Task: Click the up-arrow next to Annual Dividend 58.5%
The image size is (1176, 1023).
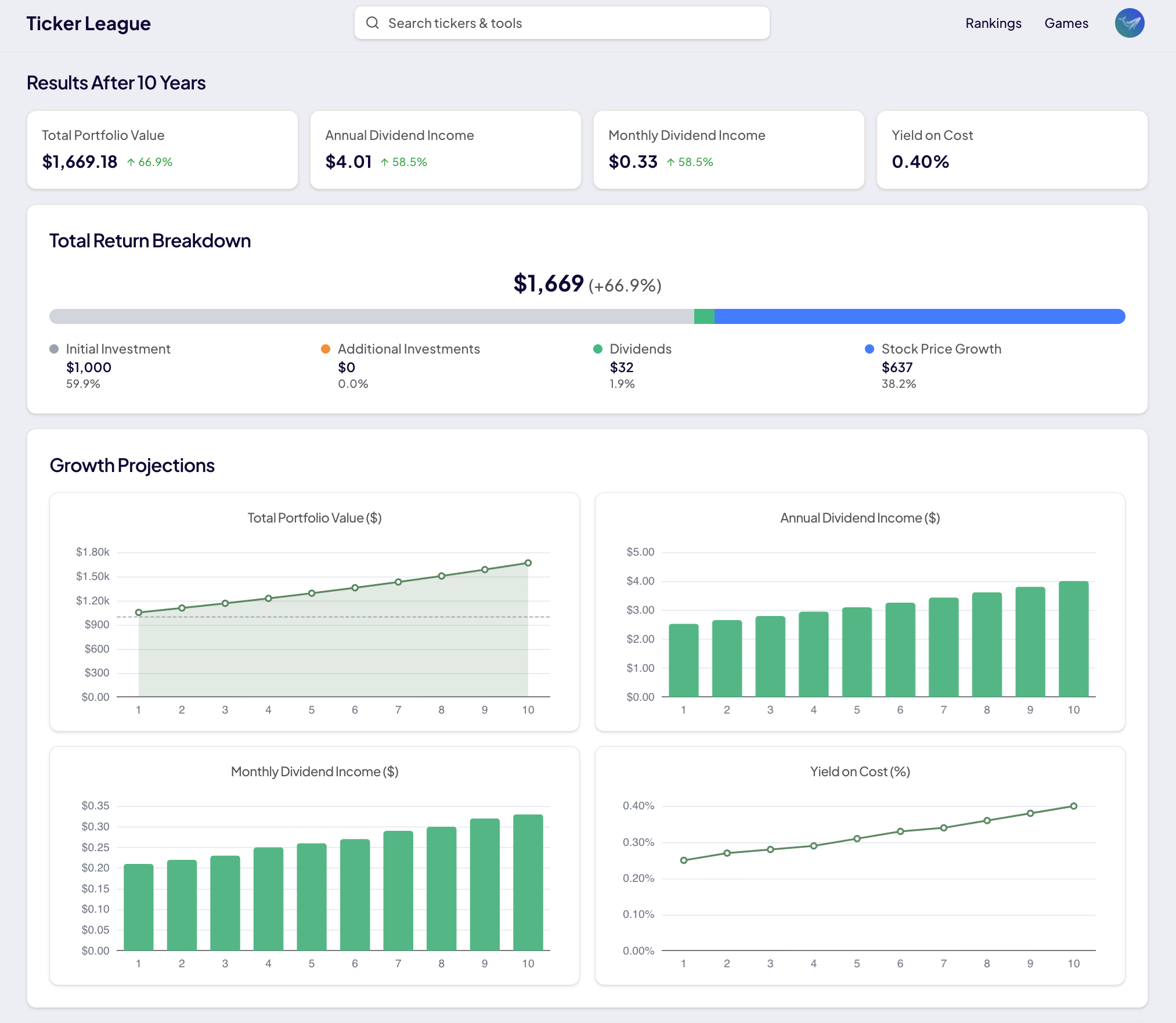Action: [384, 163]
